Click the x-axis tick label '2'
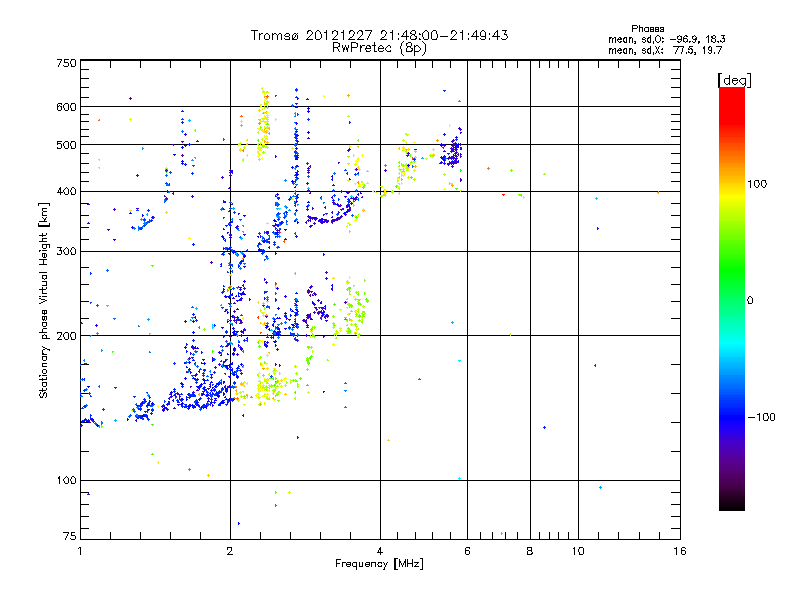Screen dimensions: 800x600 pos(230,551)
